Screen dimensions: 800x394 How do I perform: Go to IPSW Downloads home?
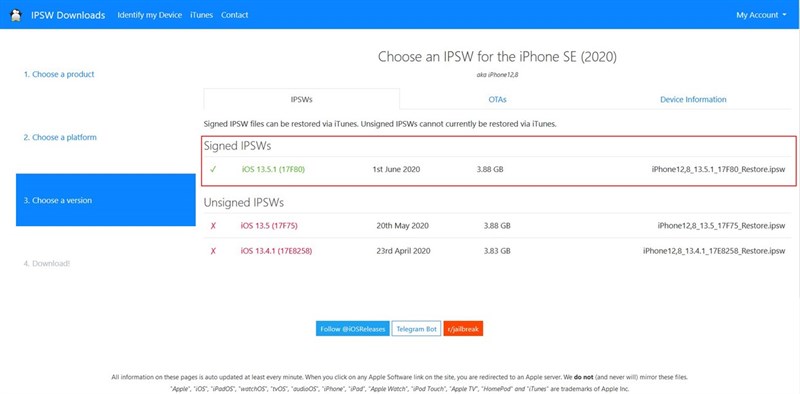click(x=68, y=15)
